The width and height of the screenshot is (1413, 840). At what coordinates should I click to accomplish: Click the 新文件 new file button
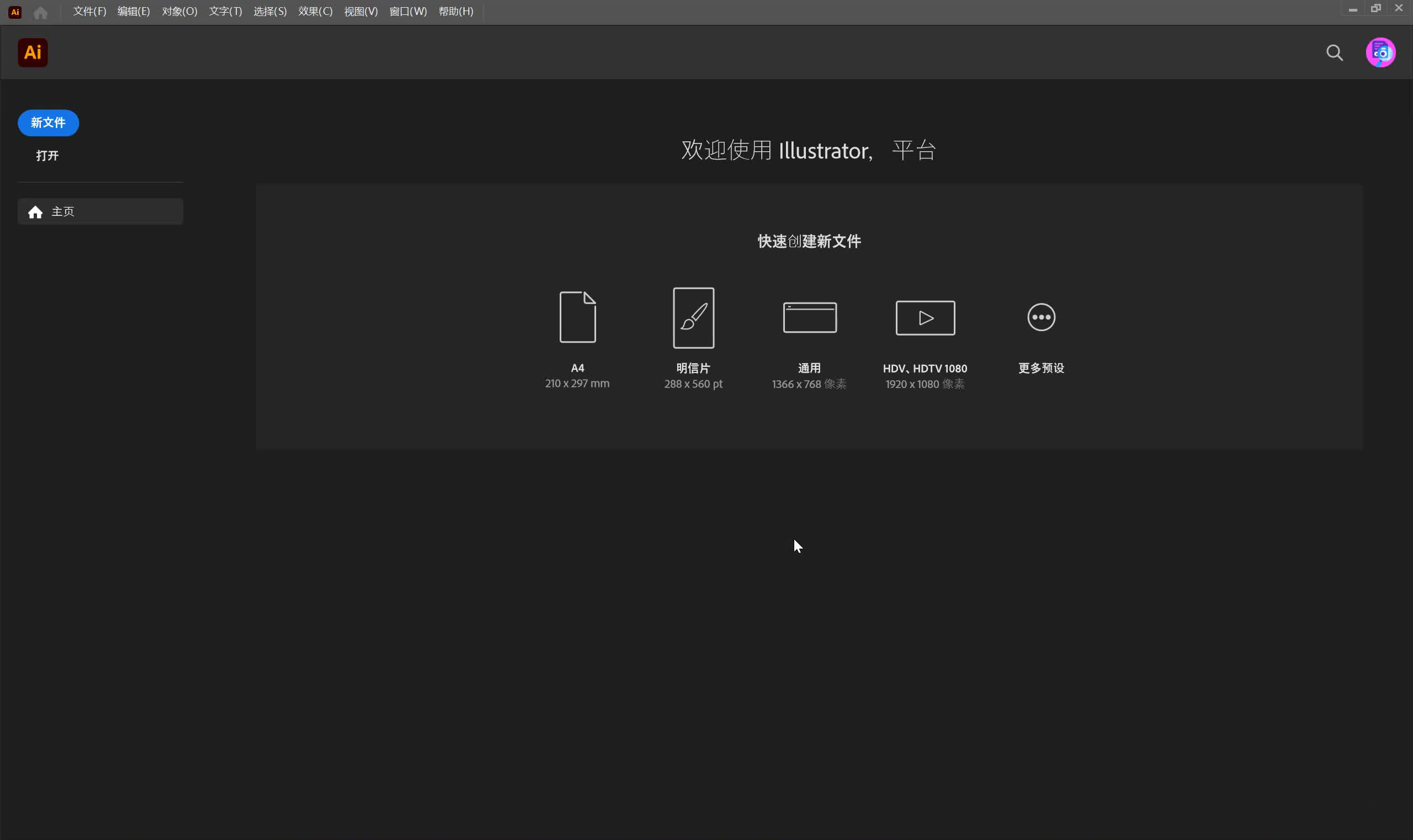[48, 123]
